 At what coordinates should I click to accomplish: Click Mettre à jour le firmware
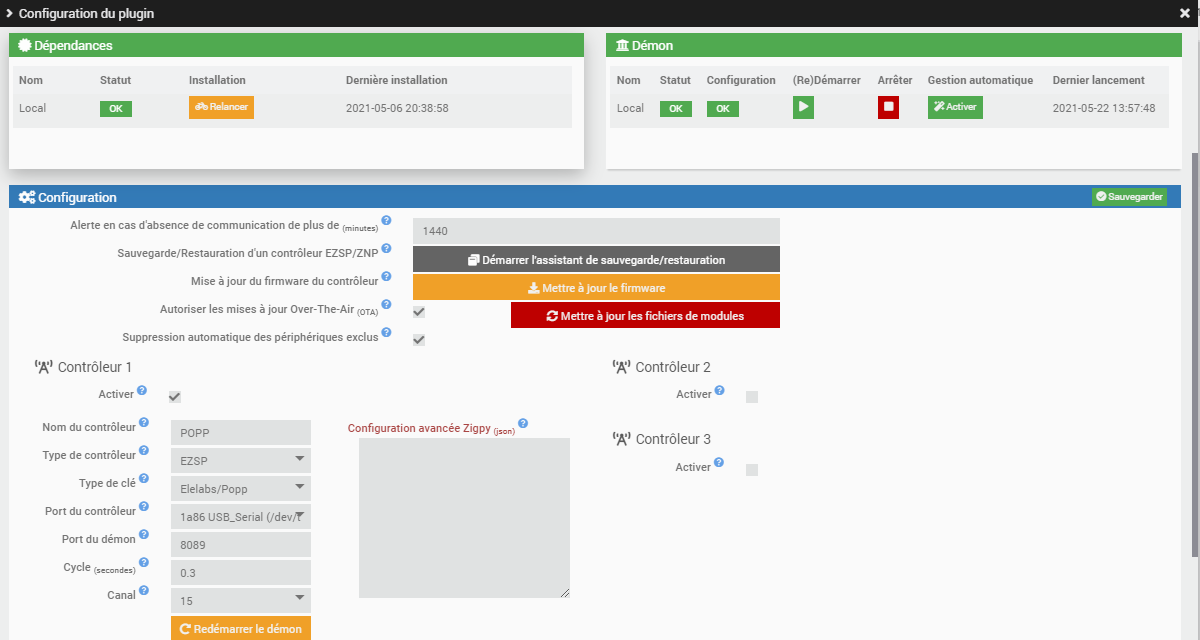pos(596,287)
